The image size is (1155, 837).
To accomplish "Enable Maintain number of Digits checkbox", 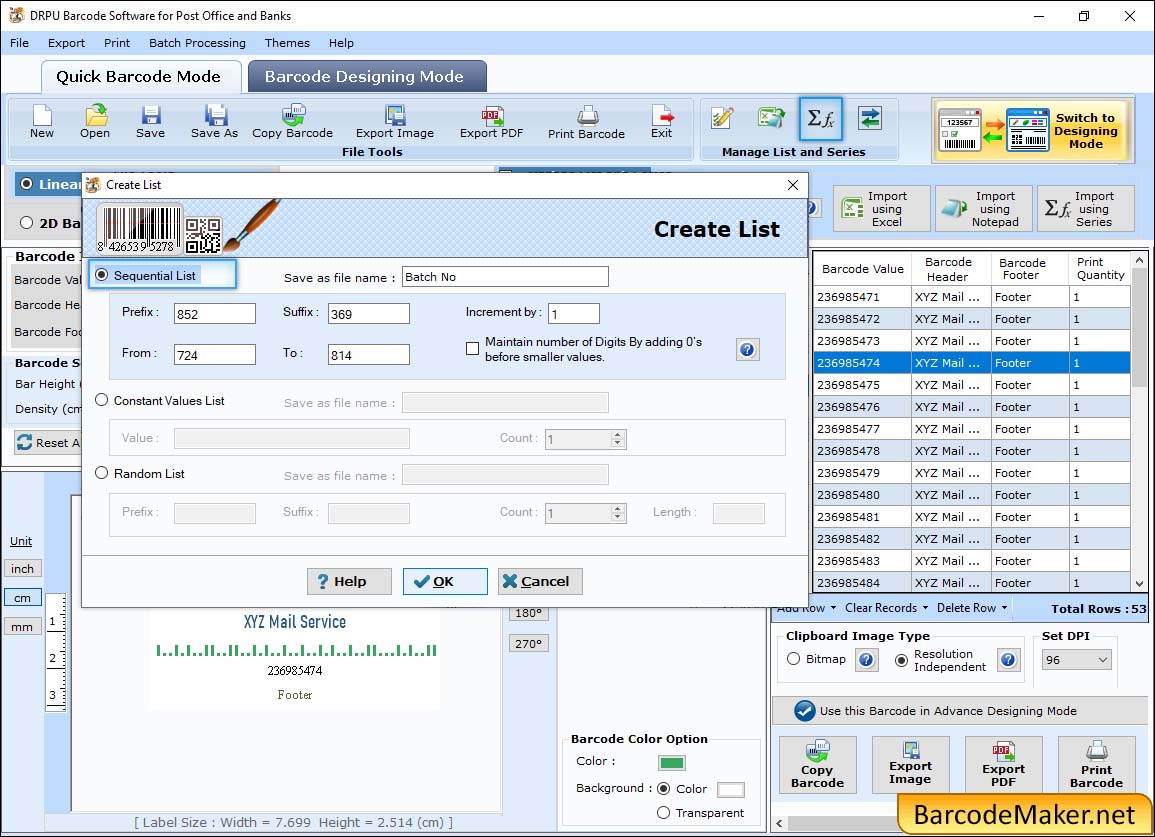I will coord(473,349).
